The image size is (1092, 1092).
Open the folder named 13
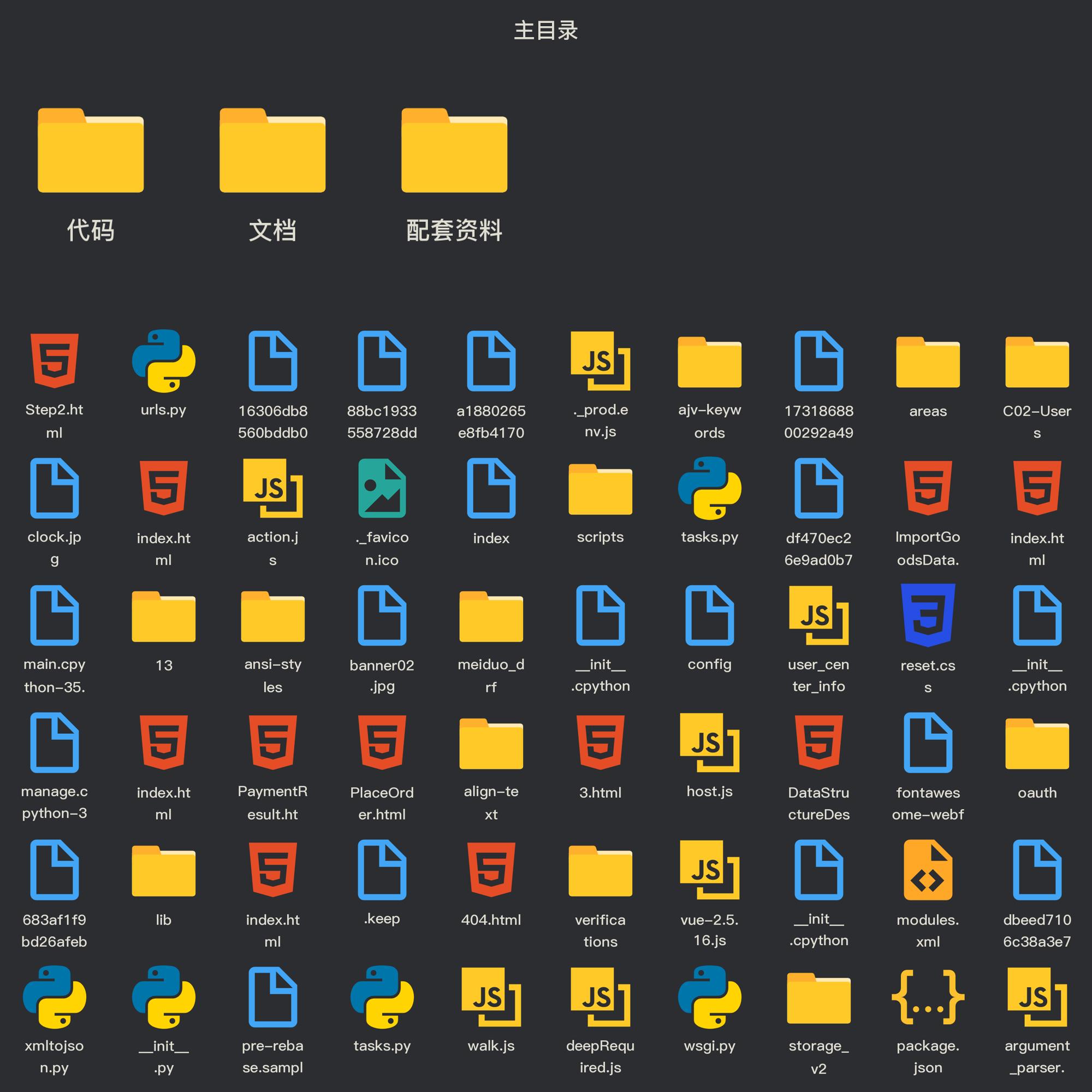point(164,616)
